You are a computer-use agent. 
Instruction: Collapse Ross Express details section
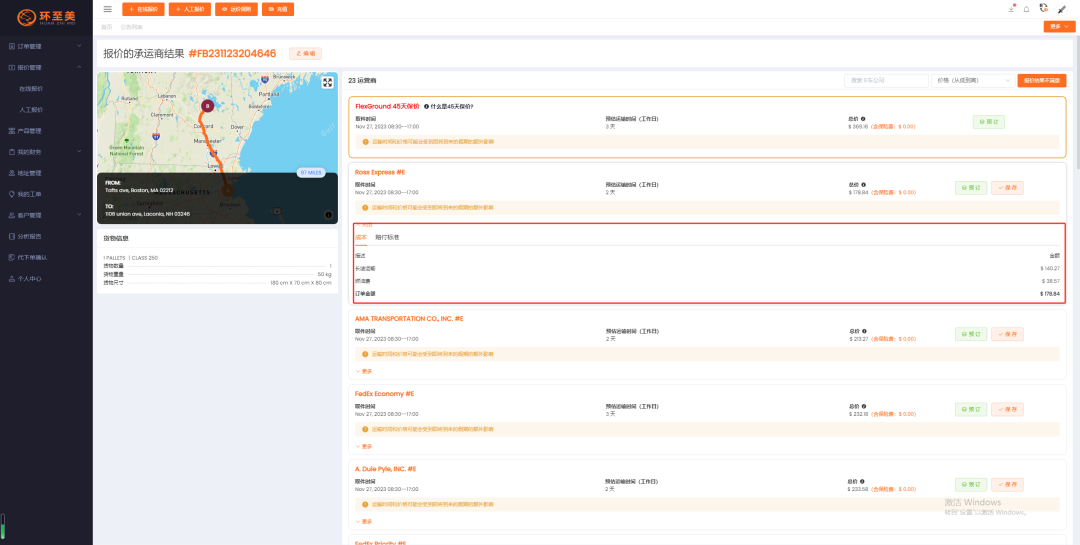[364, 225]
